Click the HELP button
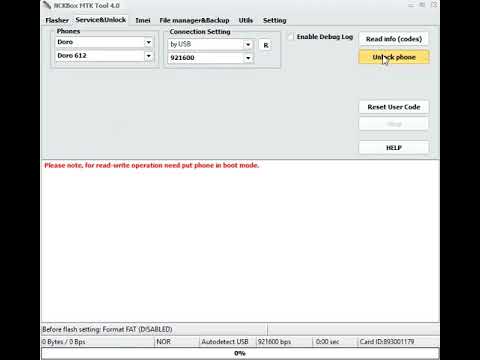 (x=394, y=148)
